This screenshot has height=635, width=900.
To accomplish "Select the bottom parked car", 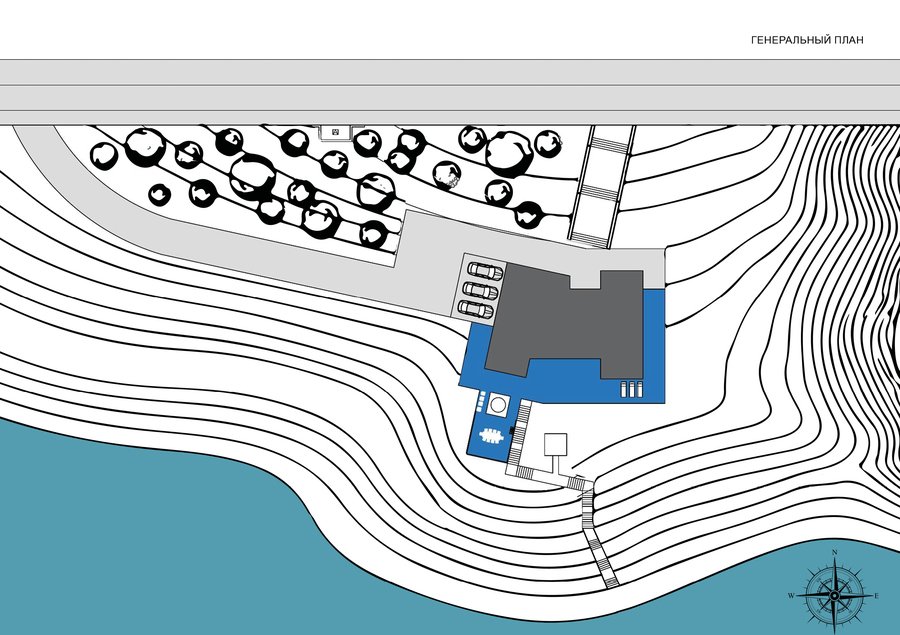I will (476, 310).
